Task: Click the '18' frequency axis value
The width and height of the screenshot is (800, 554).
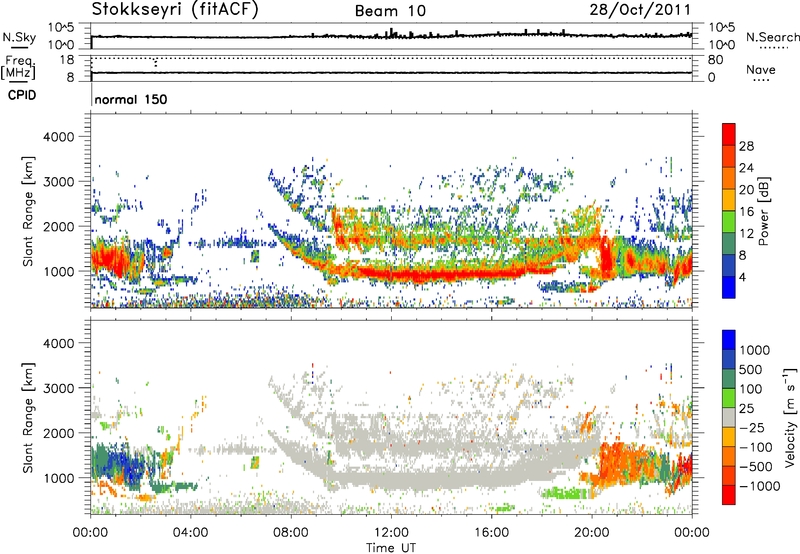Action: tap(67, 60)
